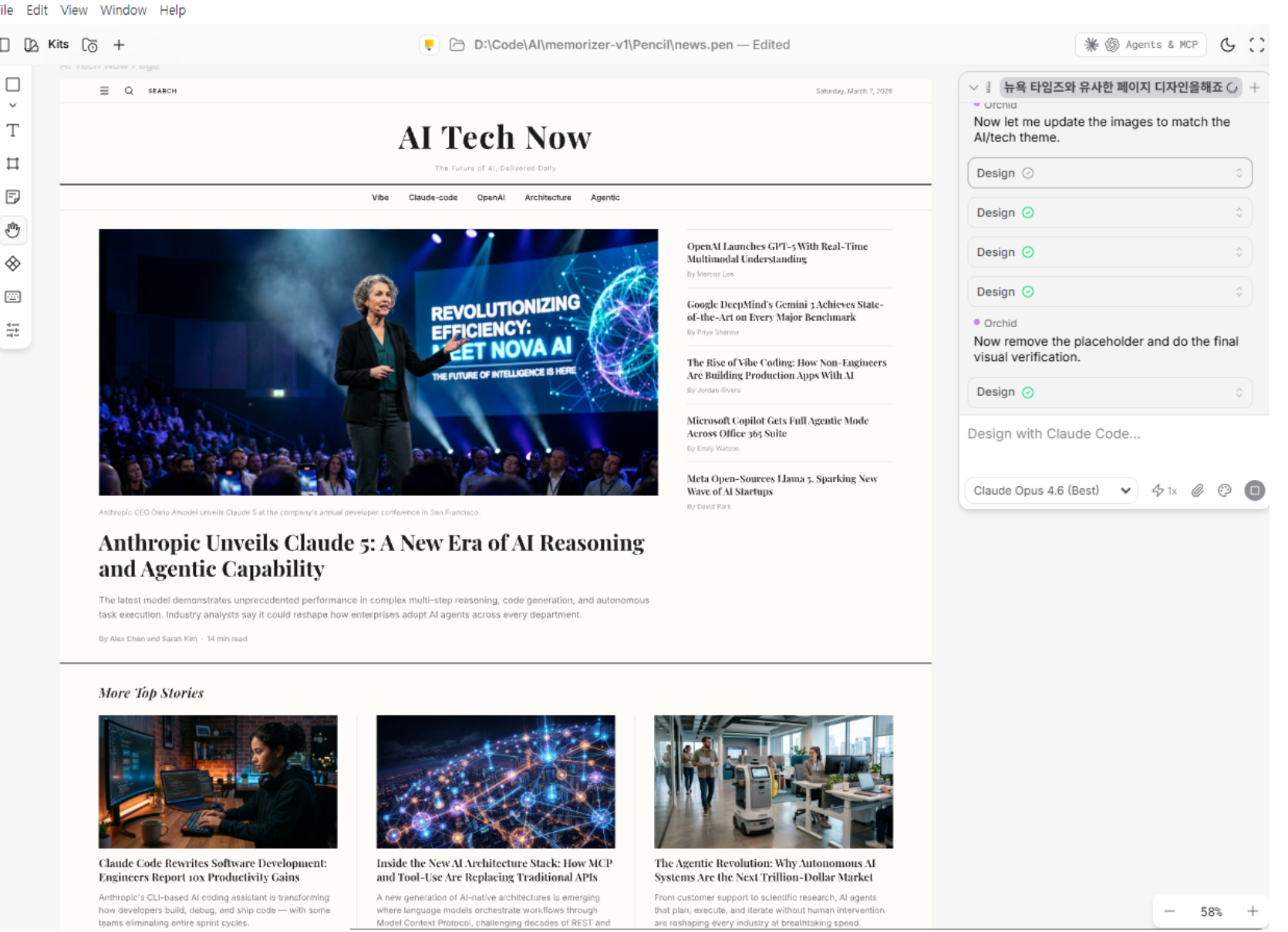Activate the Hand pan tool
This screenshot has height=932, width=1288.
pos(13,230)
